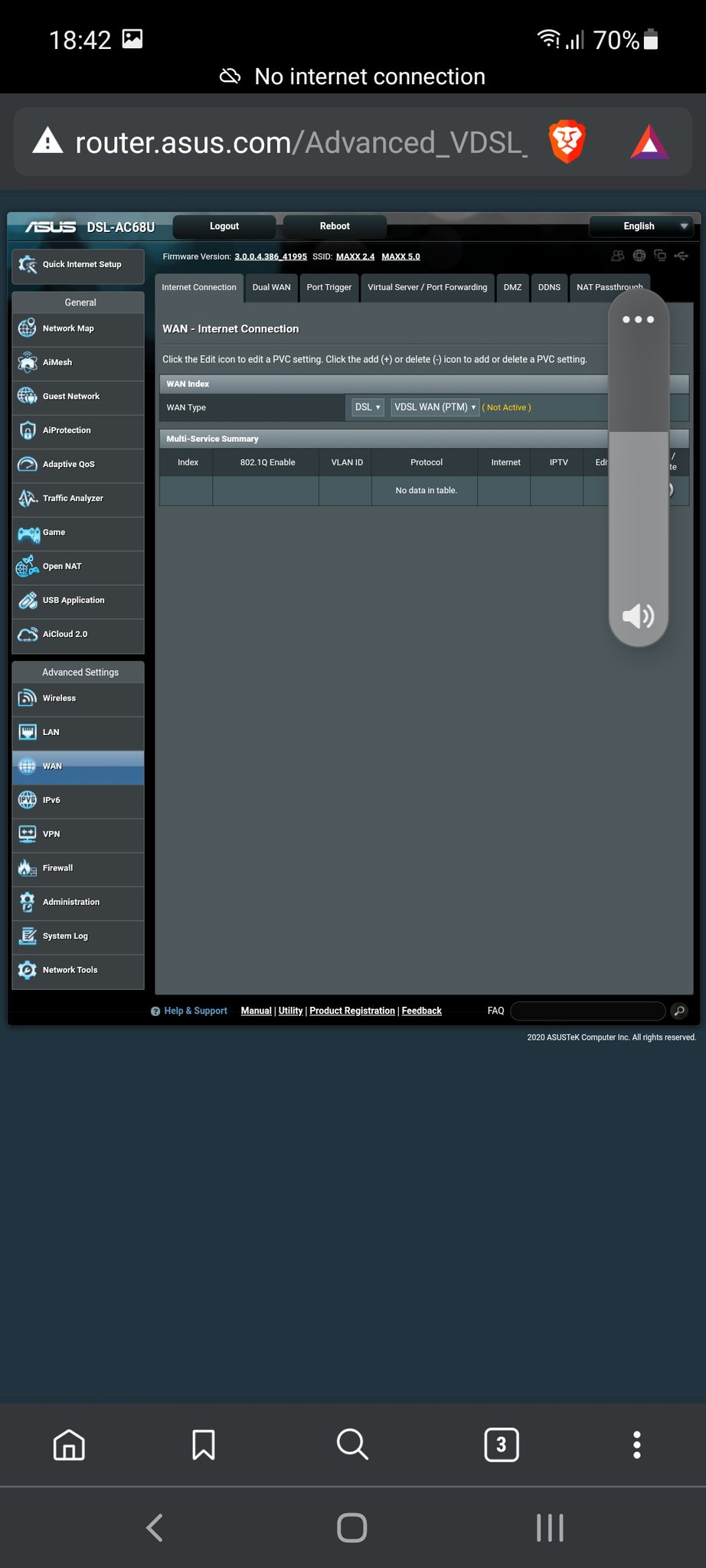Open the Adaptive QoS gauge icon
Image resolution: width=706 pixels, height=1568 pixels.
click(28, 464)
